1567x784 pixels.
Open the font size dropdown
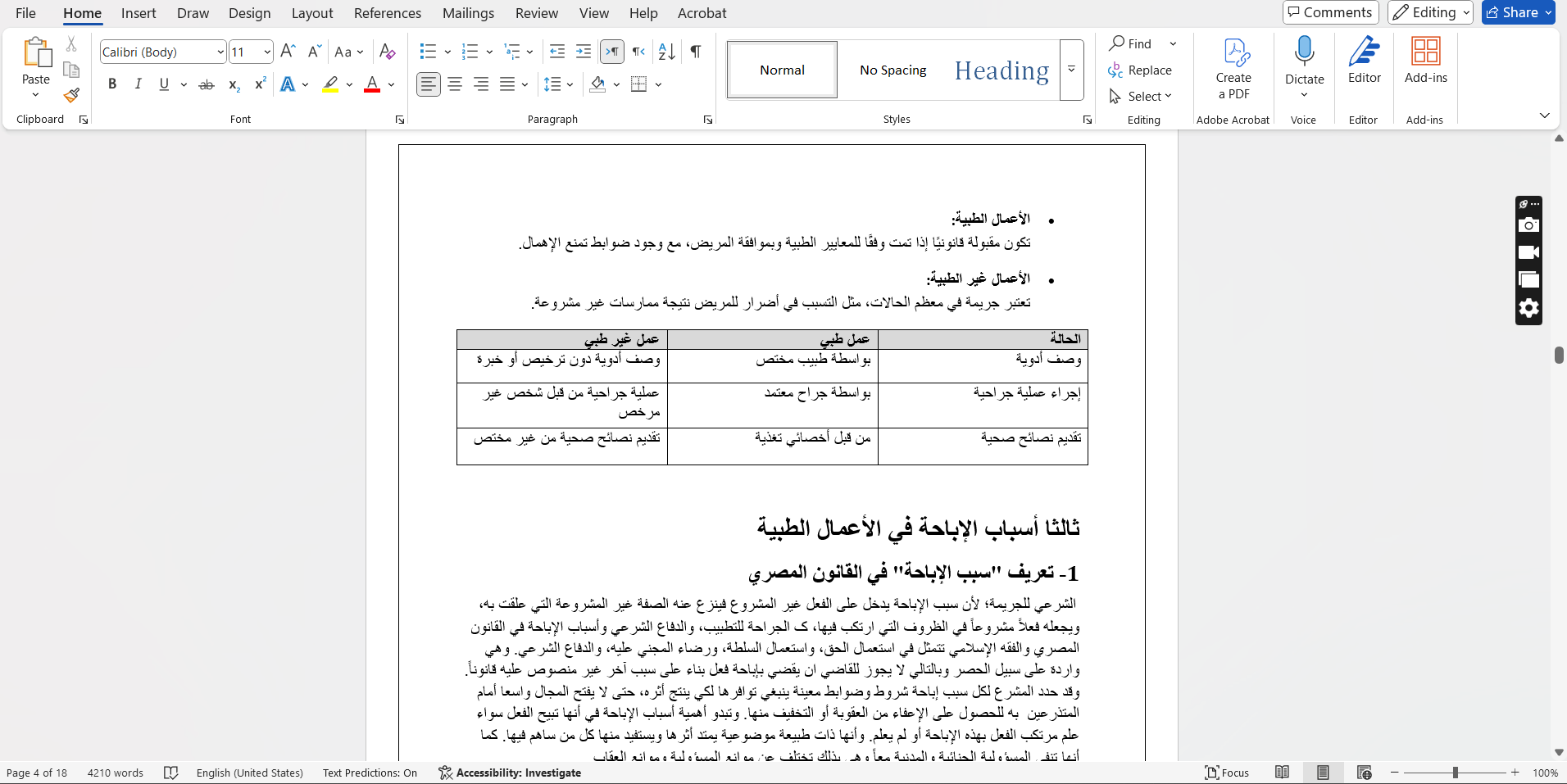[x=267, y=52]
